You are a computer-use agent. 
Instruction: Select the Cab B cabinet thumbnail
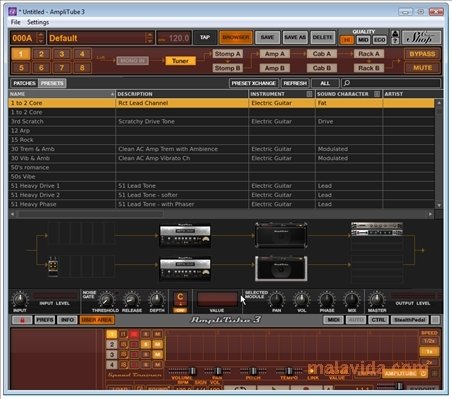click(x=281, y=268)
